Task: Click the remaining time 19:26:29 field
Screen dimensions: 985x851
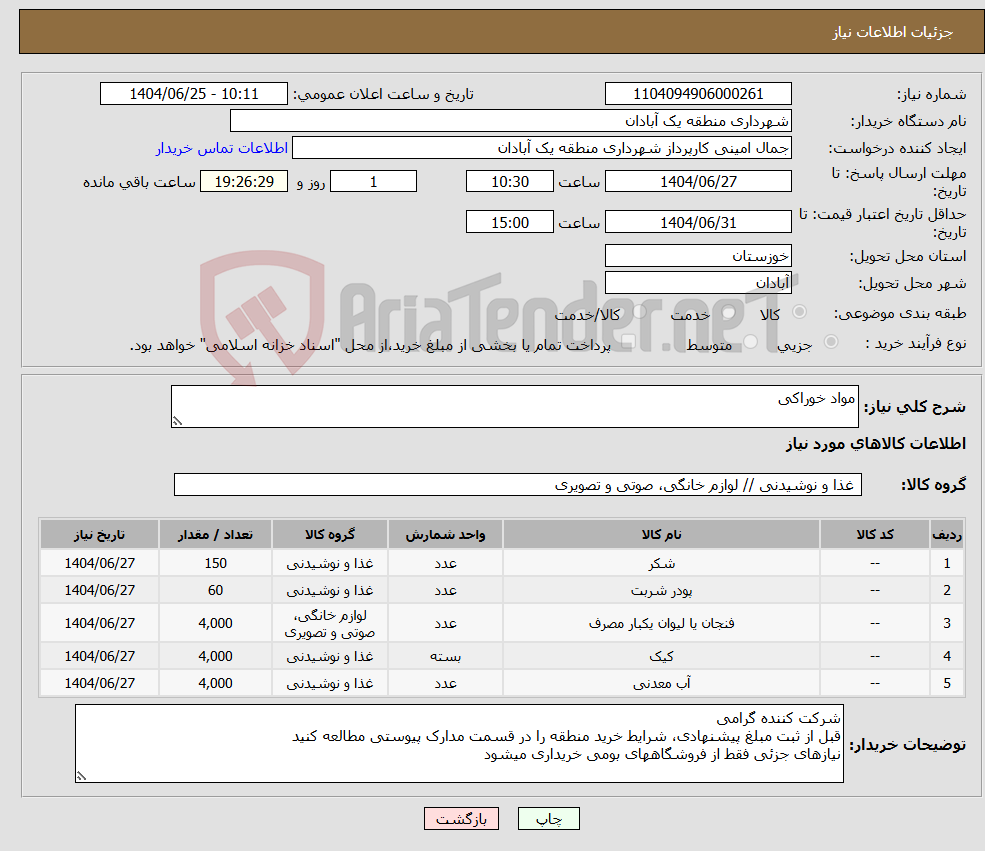Action: pos(244,181)
